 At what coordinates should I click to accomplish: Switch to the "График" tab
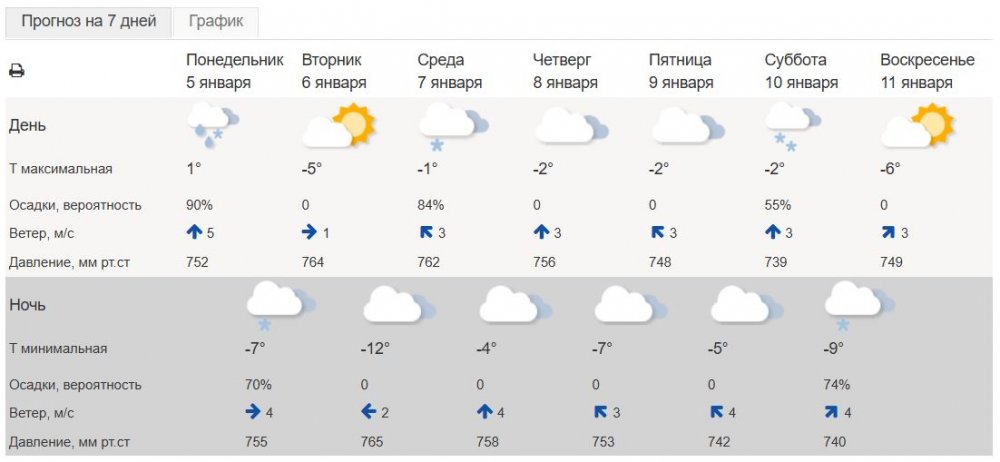[x=215, y=21]
